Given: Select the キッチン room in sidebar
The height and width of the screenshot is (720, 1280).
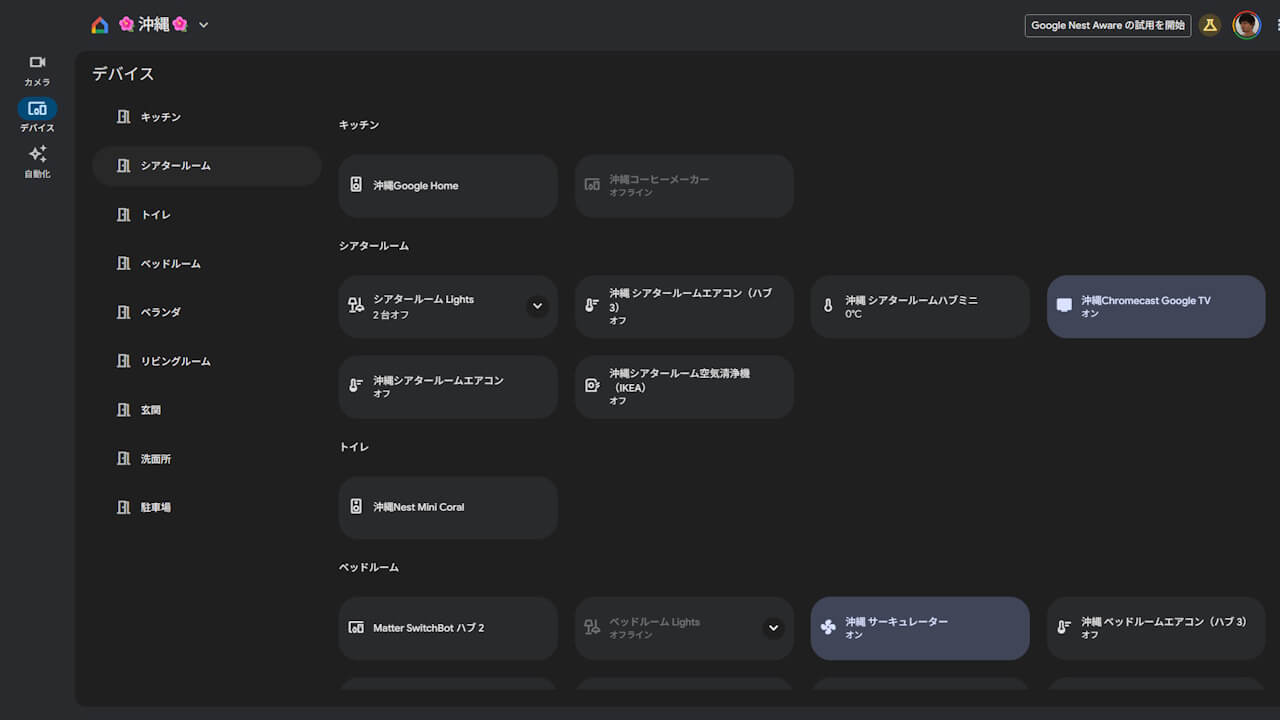Looking at the screenshot, I should click(207, 117).
